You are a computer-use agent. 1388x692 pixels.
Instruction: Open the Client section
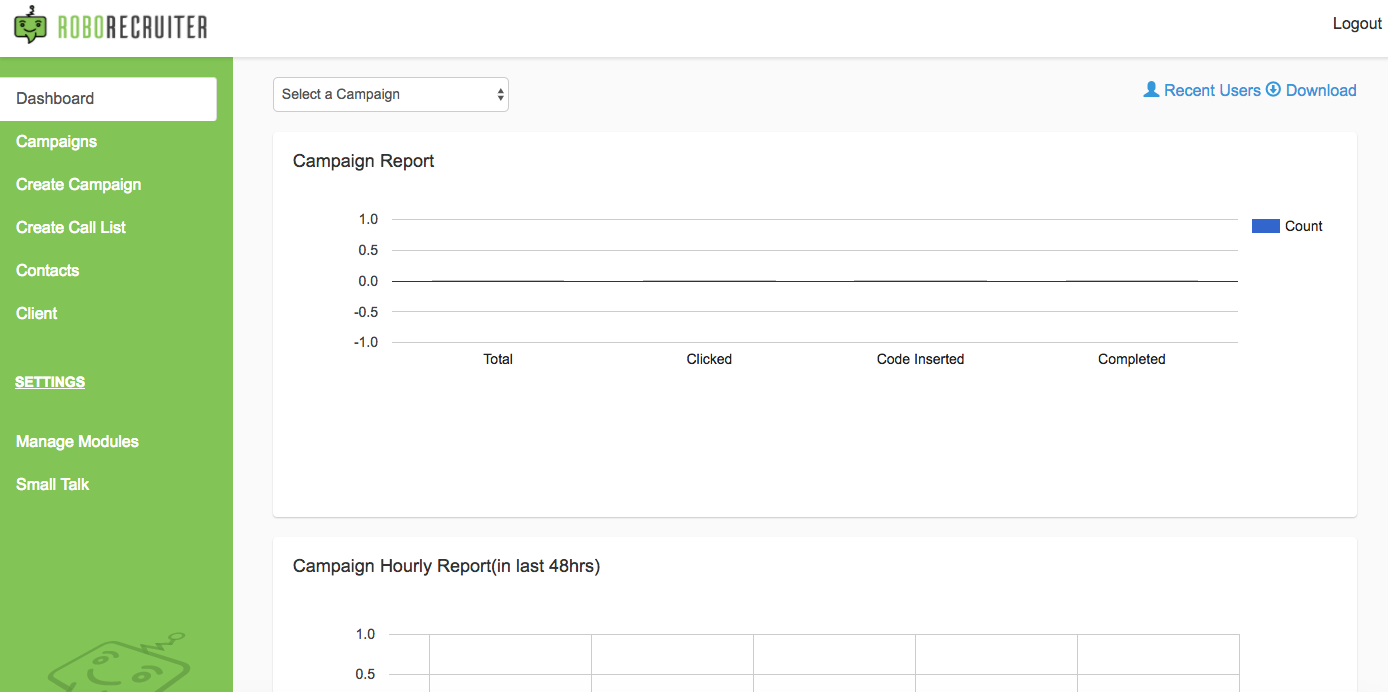[x=37, y=314]
